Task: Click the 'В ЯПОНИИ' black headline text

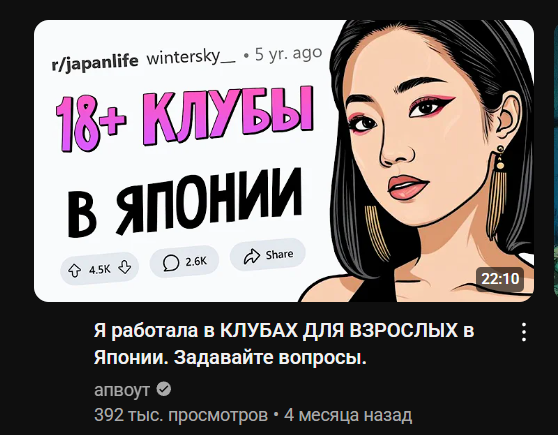Action: click(185, 203)
